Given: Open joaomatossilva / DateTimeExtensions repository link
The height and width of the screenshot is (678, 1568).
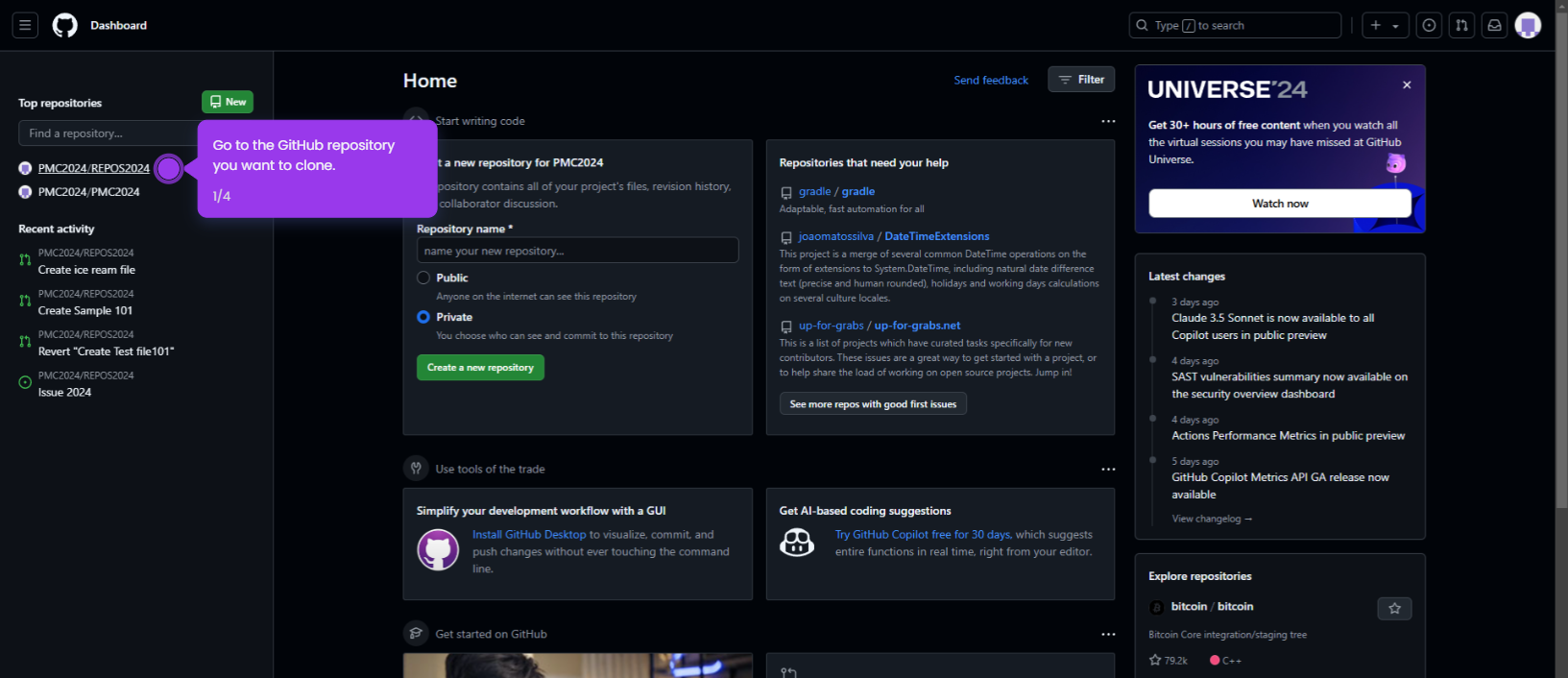Looking at the screenshot, I should pos(894,236).
